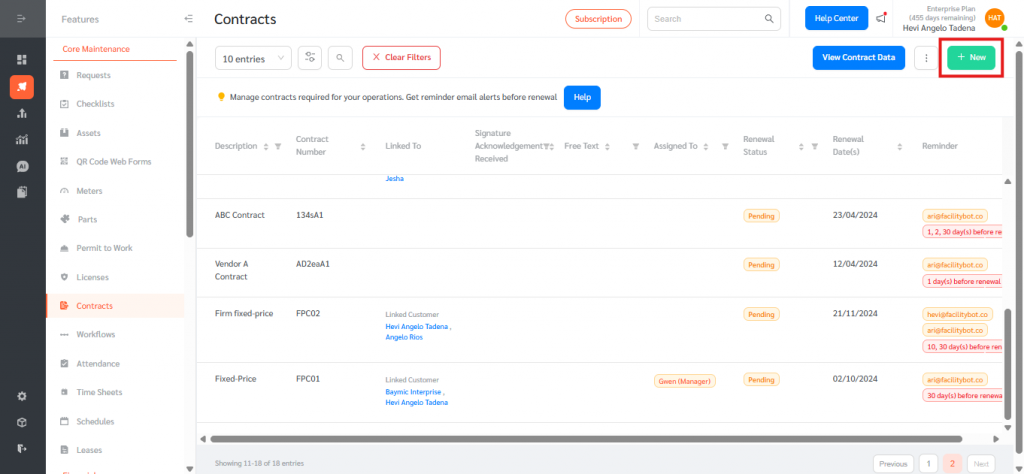The image size is (1024, 474).
Task: Open the three-dot more options button
Action: 926,58
